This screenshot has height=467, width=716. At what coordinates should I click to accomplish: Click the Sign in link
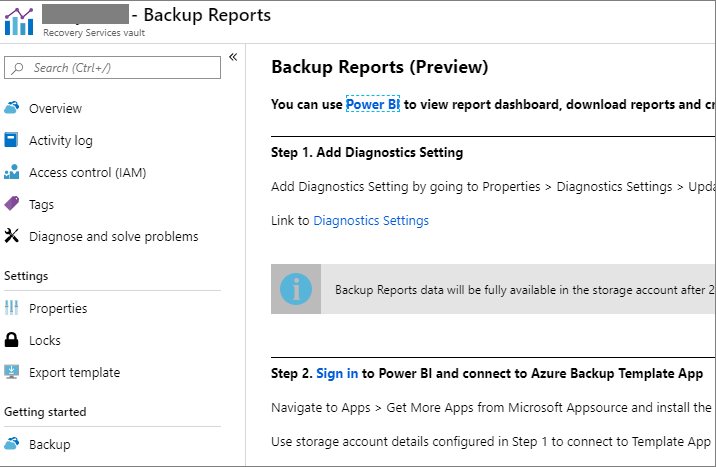pyautogui.click(x=337, y=373)
